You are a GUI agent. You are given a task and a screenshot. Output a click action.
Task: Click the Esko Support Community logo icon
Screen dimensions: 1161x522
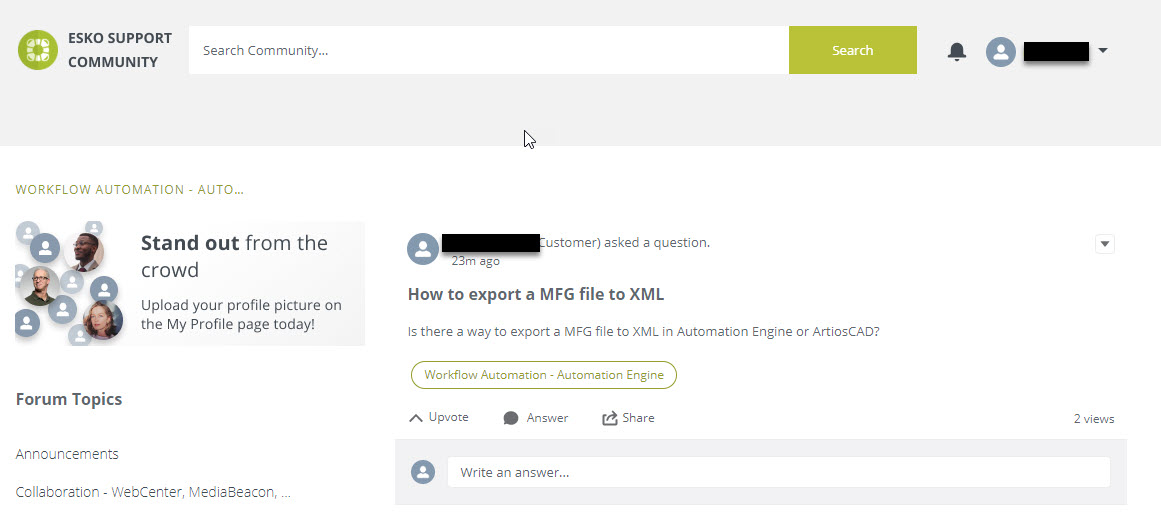pos(38,50)
